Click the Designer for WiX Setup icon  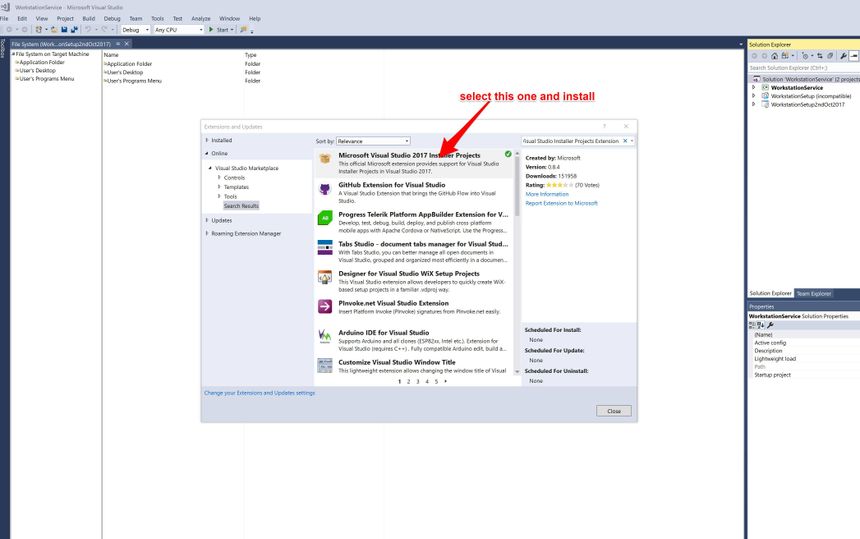tap(325, 277)
